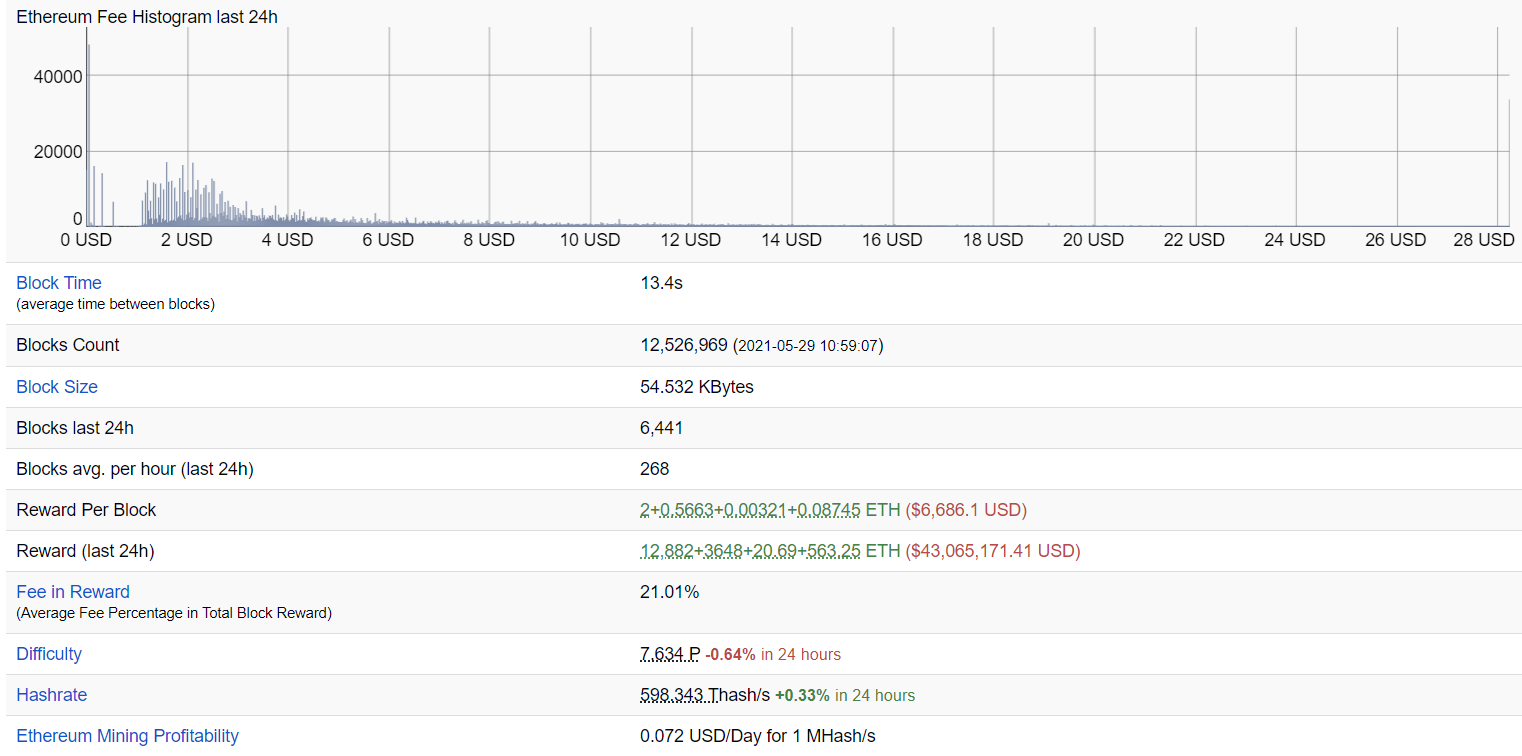
Task: Click the 21.01% fee percentage value
Action: coord(670,592)
